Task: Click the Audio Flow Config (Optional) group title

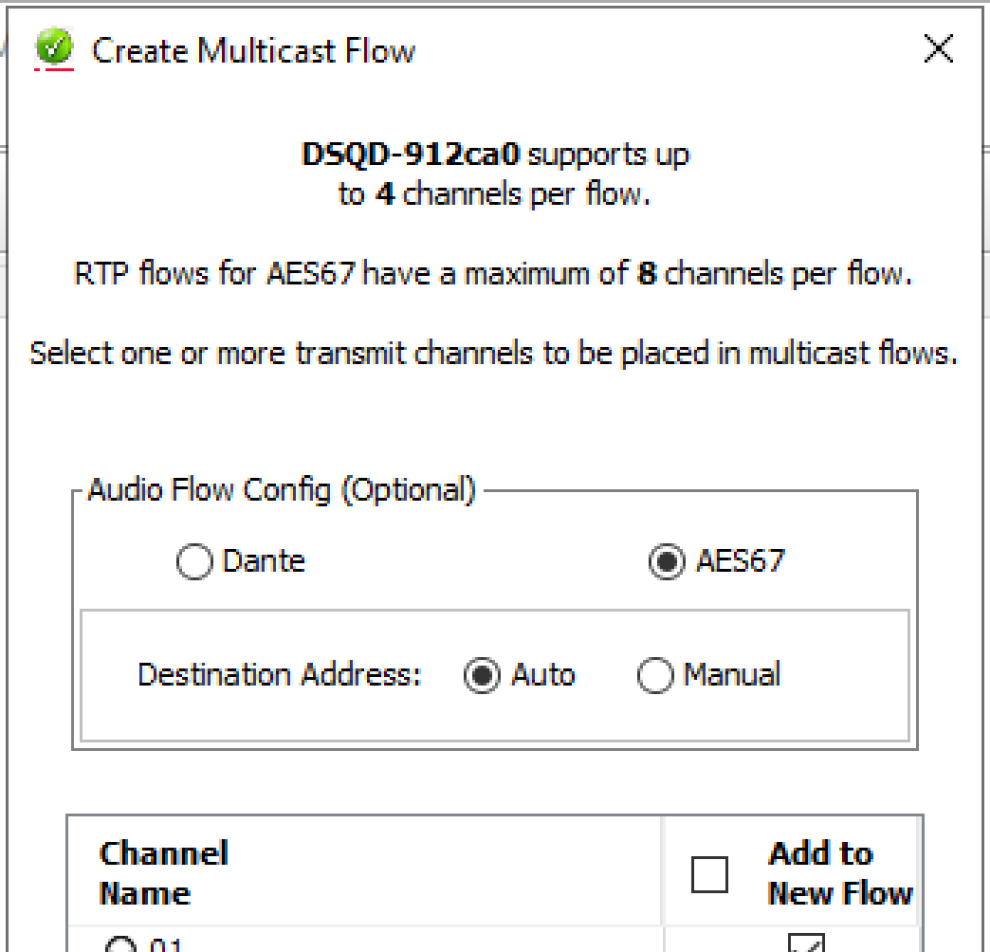Action: pyautogui.click(x=281, y=491)
